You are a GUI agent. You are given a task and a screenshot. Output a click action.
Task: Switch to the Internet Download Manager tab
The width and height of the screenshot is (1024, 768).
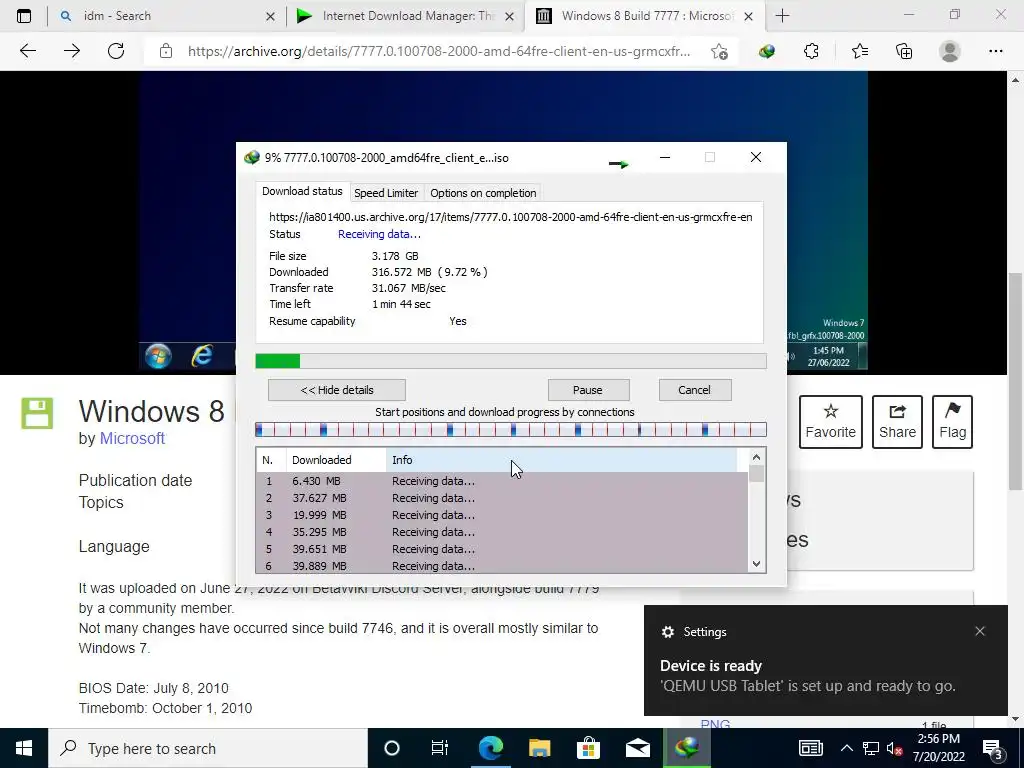pyautogui.click(x=405, y=16)
